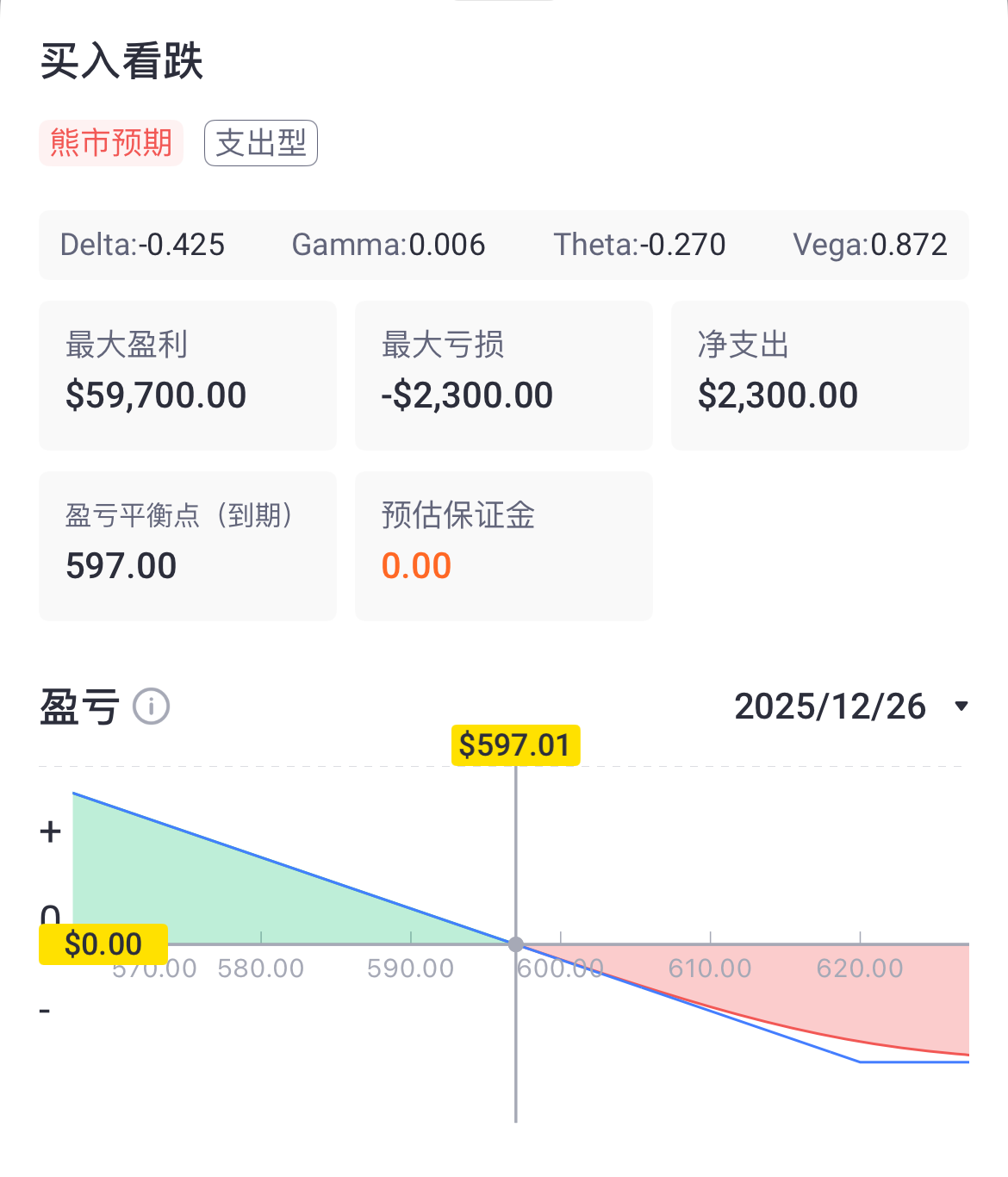The width and height of the screenshot is (1008, 1177).
Task: Tap the $597.01 yellow price label
Action: [x=515, y=745]
